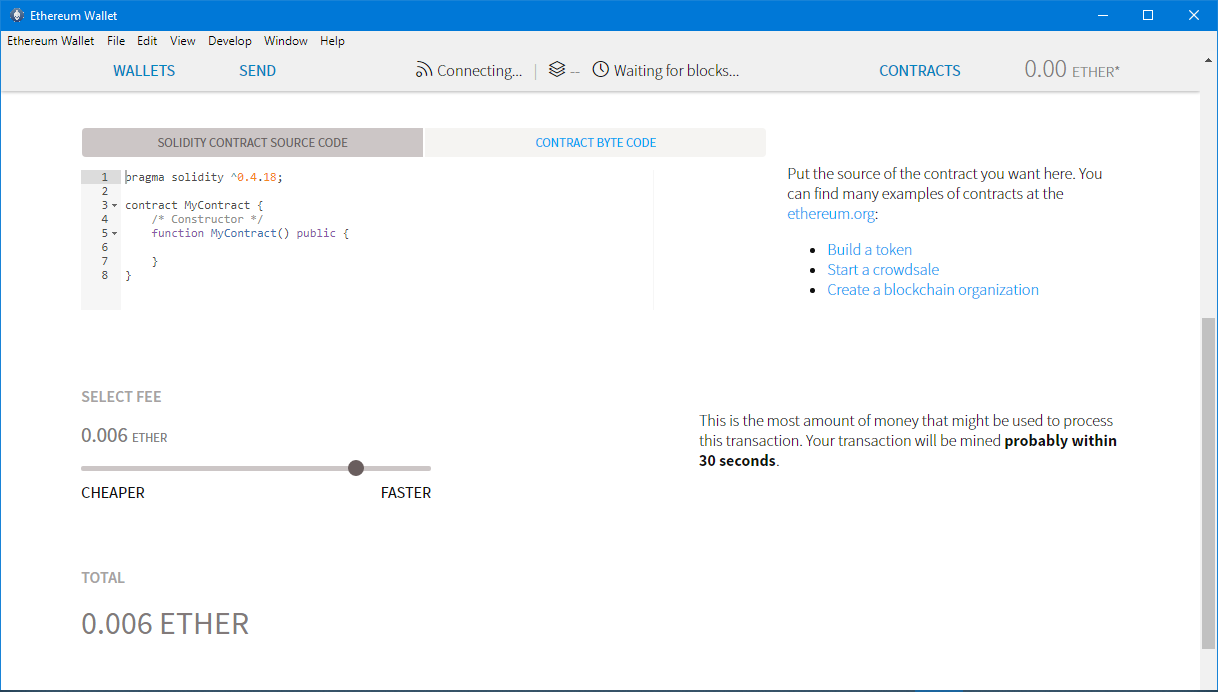The width and height of the screenshot is (1218, 692).
Task: Click the /* Constructor */ comment line
Action: click(207, 219)
